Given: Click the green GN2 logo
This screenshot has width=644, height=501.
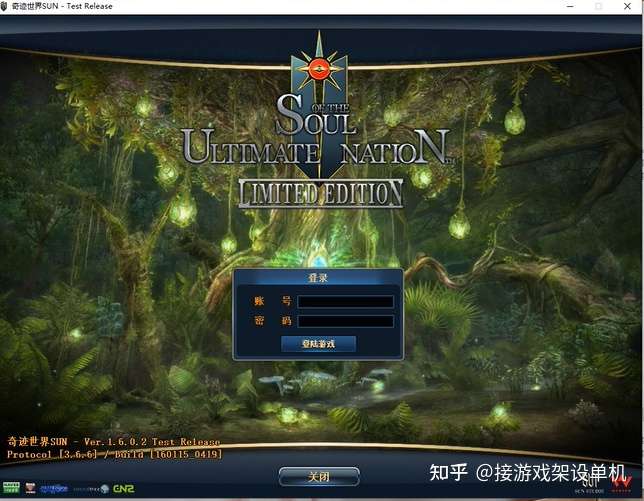Looking at the screenshot, I should tap(123, 489).
